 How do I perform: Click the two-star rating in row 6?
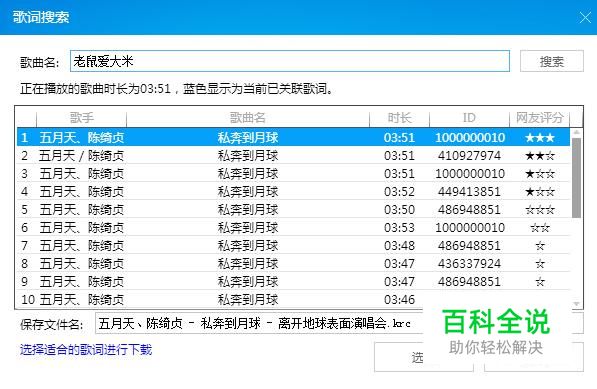point(540,228)
